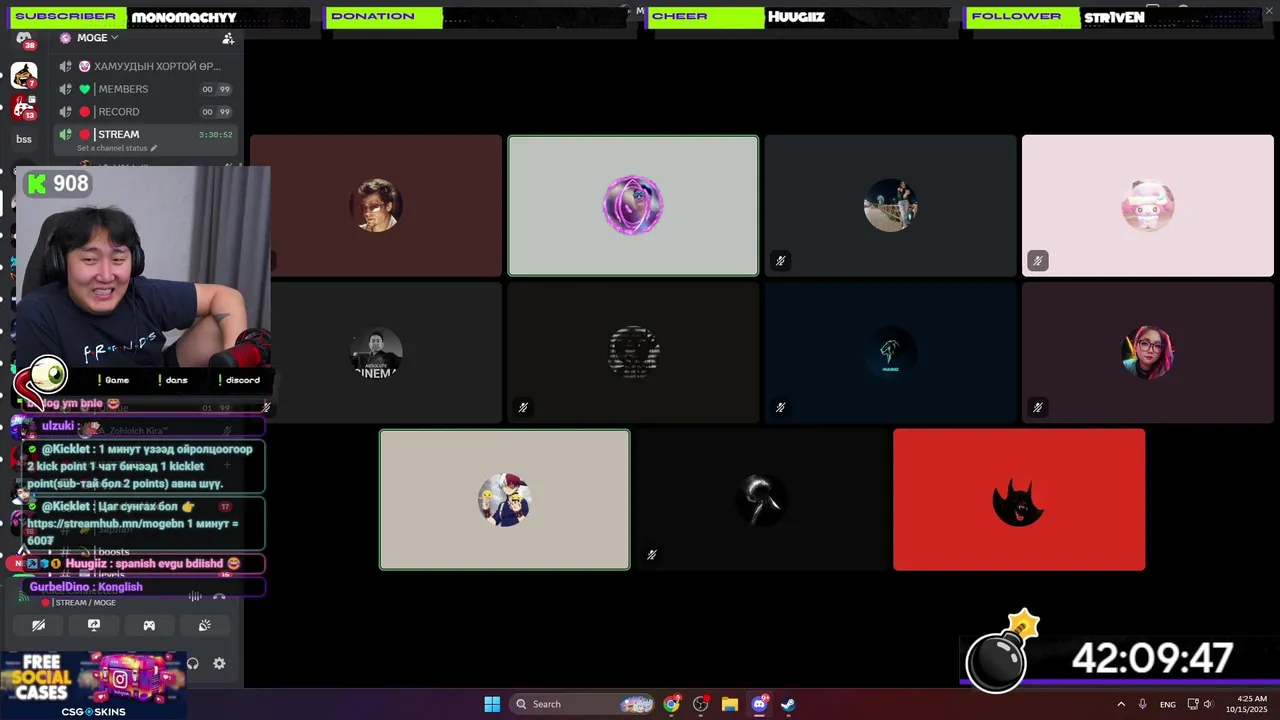
Task: Join the MEMBERS voice channel
Action: [x=146, y=89]
